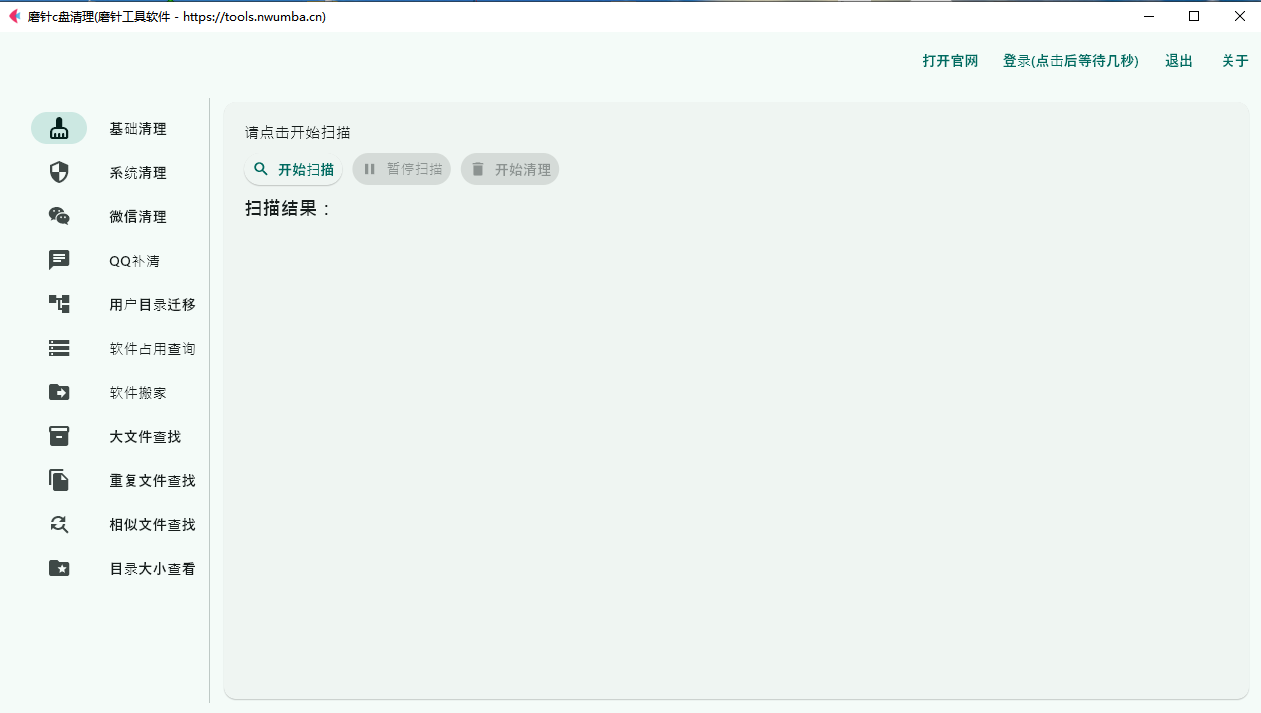Select the 基础清理 brush icon in sidebar
Screen dimensions: 1261x713
[x=58, y=128]
